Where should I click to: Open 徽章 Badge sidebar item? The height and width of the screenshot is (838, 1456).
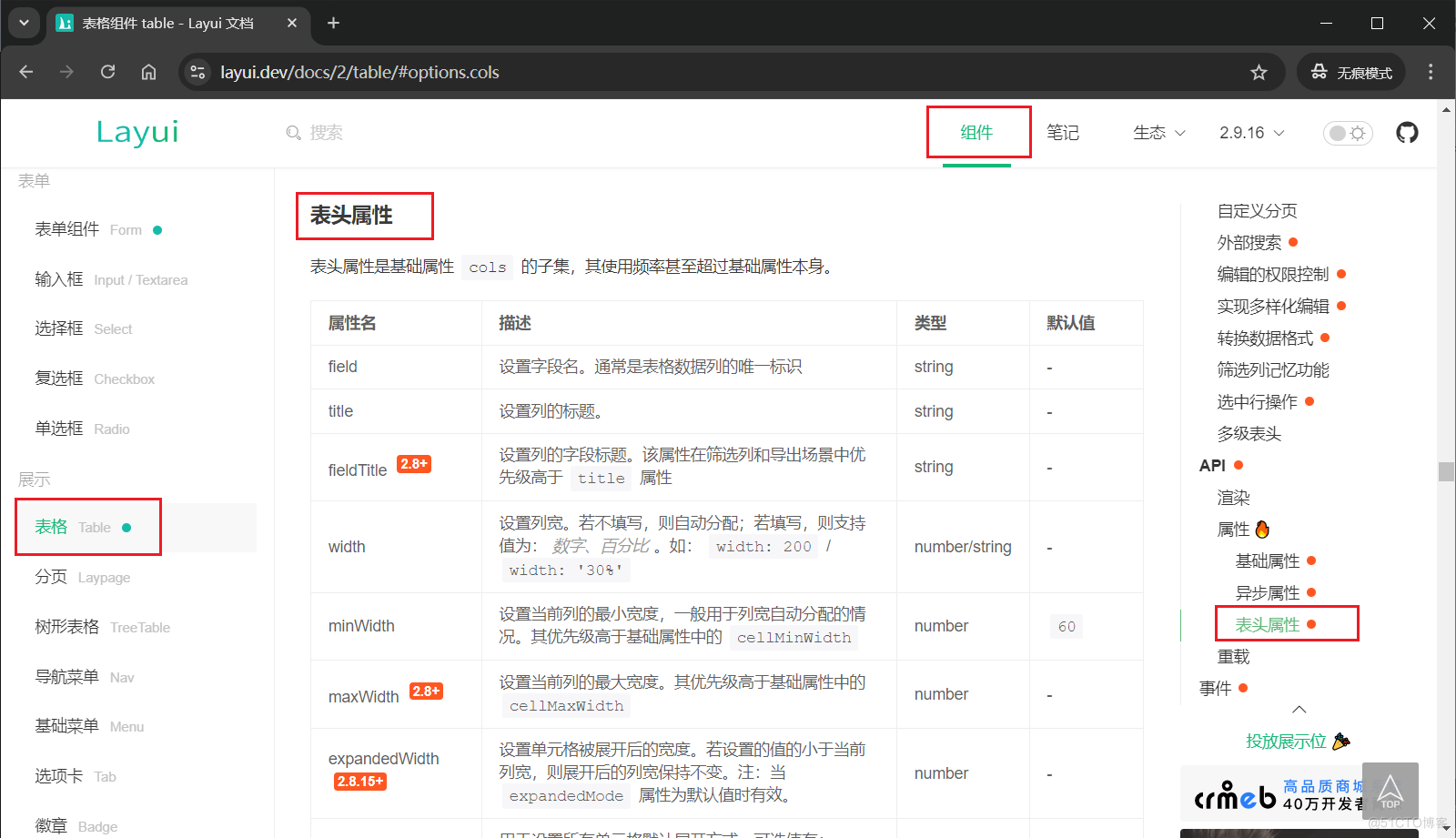click(x=76, y=826)
